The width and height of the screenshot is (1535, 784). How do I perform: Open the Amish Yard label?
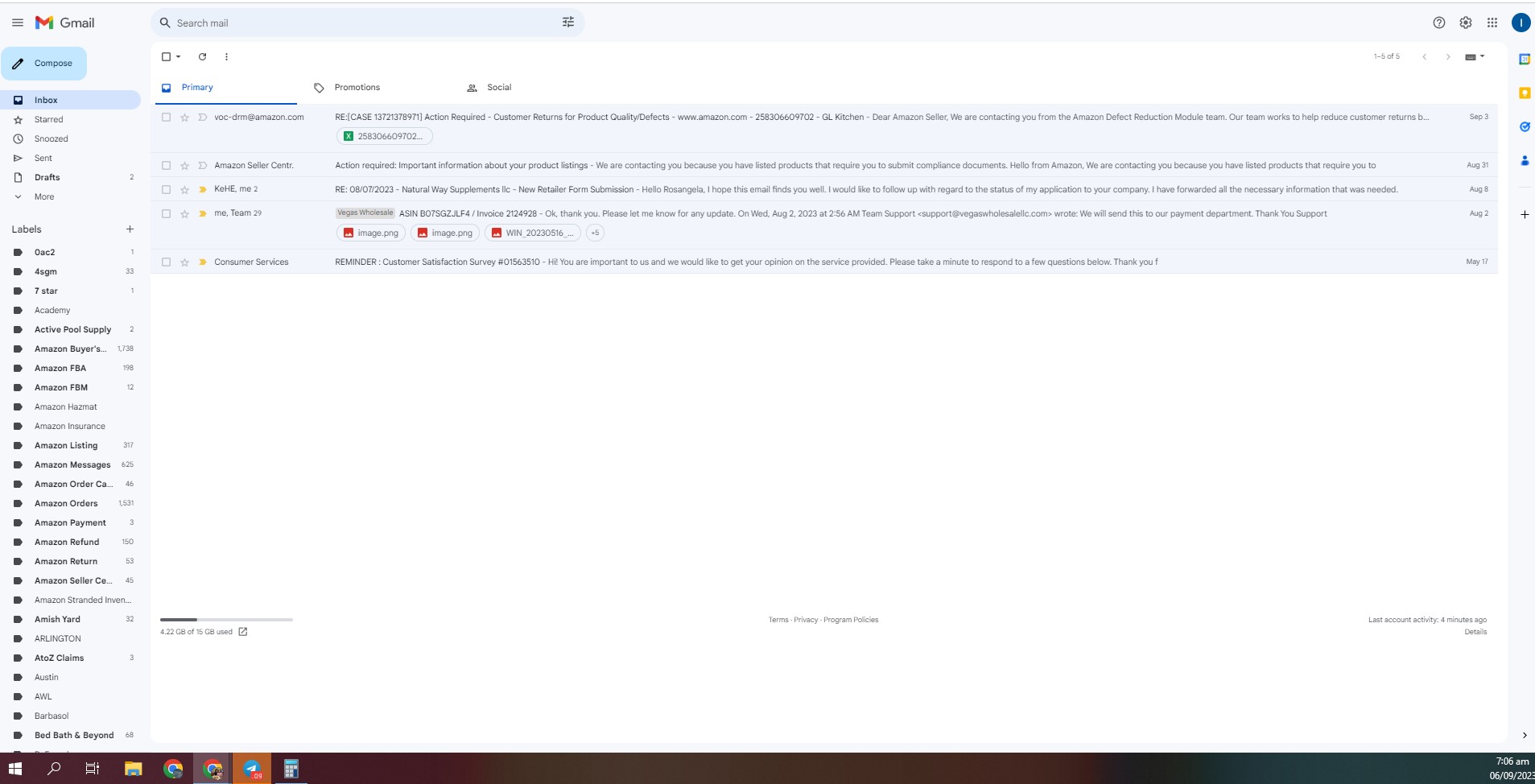(57, 619)
